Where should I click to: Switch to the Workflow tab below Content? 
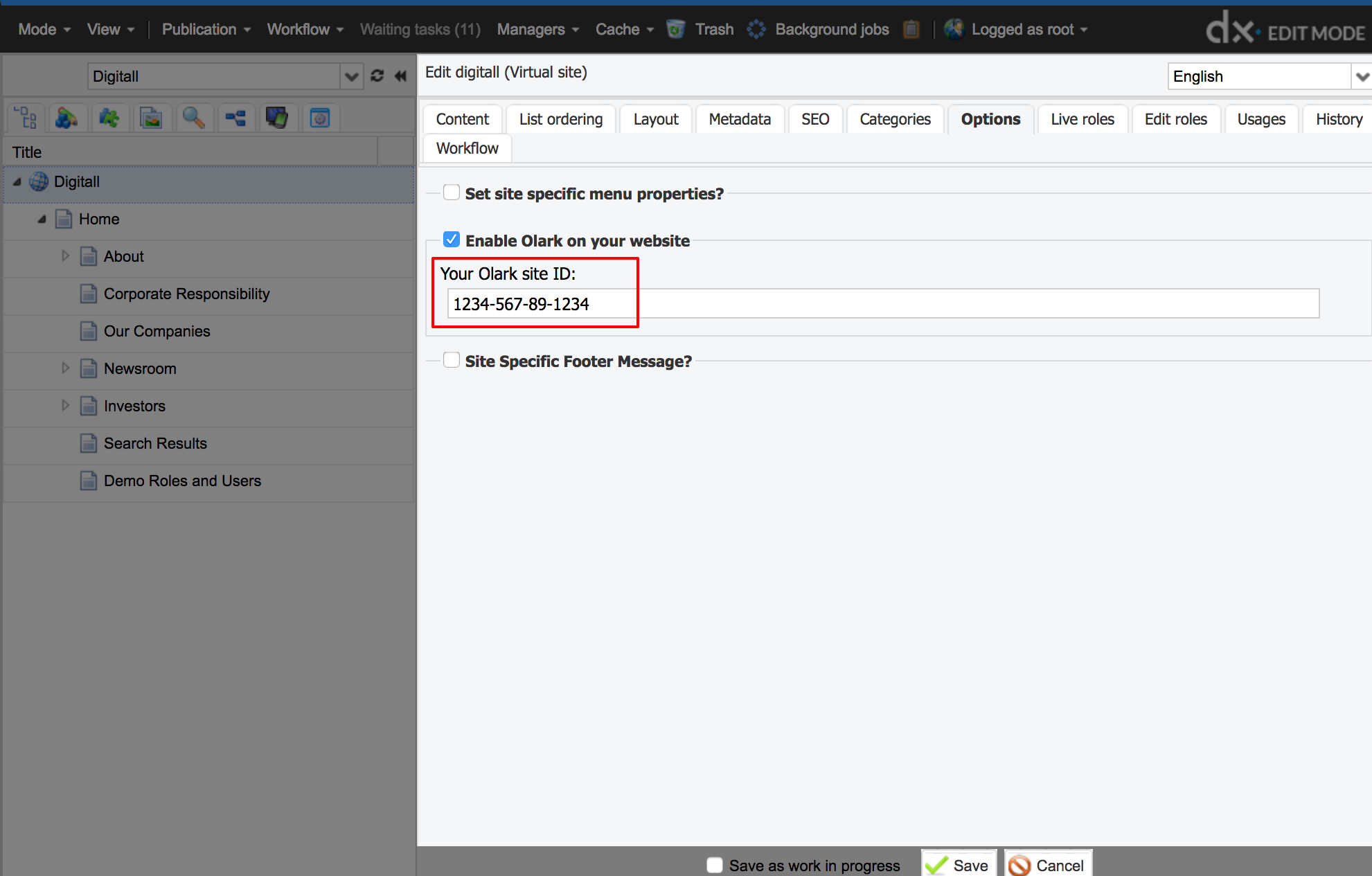coord(467,148)
